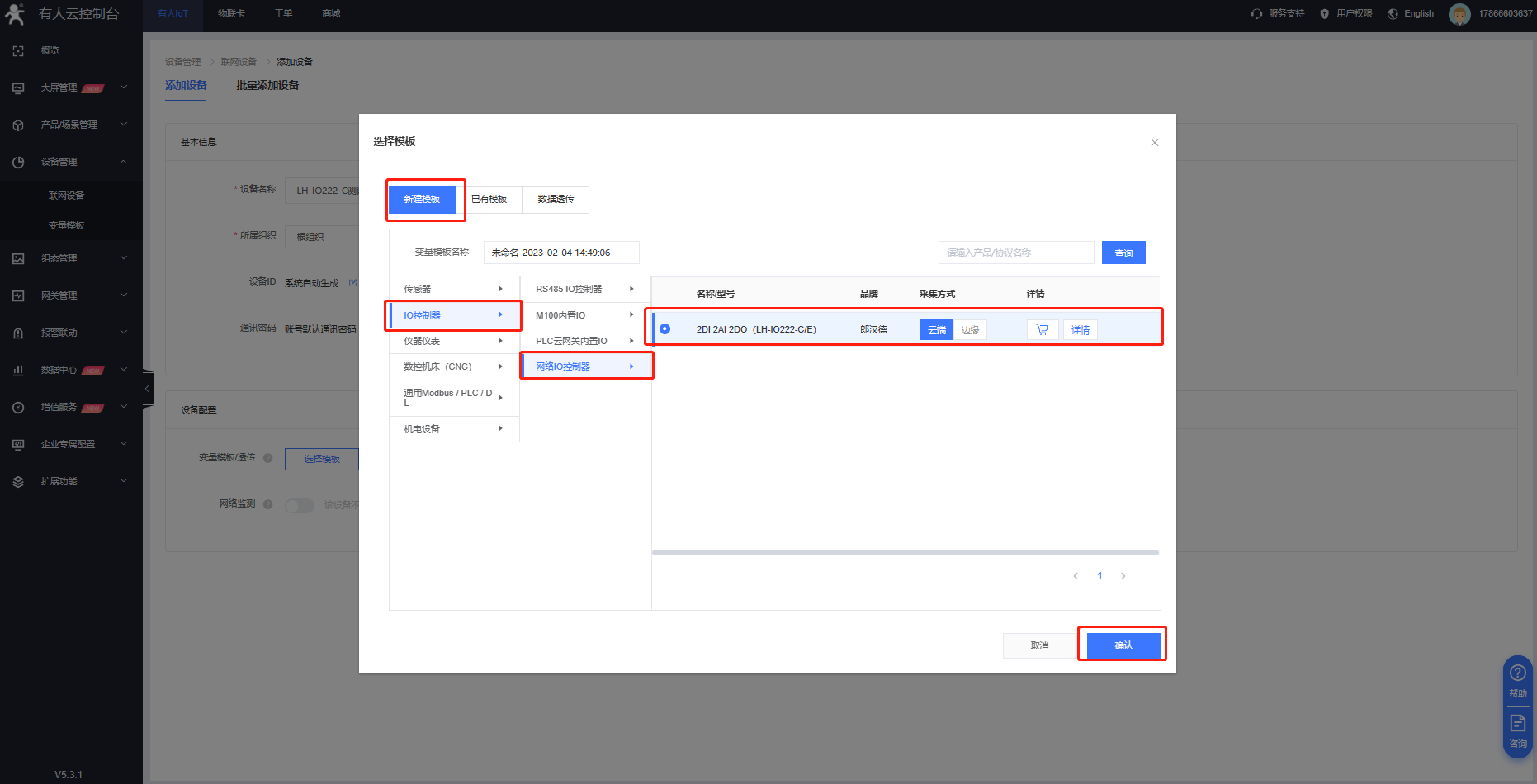Click the 服务支持 headset icon
This screenshot has height=784, width=1537.
1256,14
